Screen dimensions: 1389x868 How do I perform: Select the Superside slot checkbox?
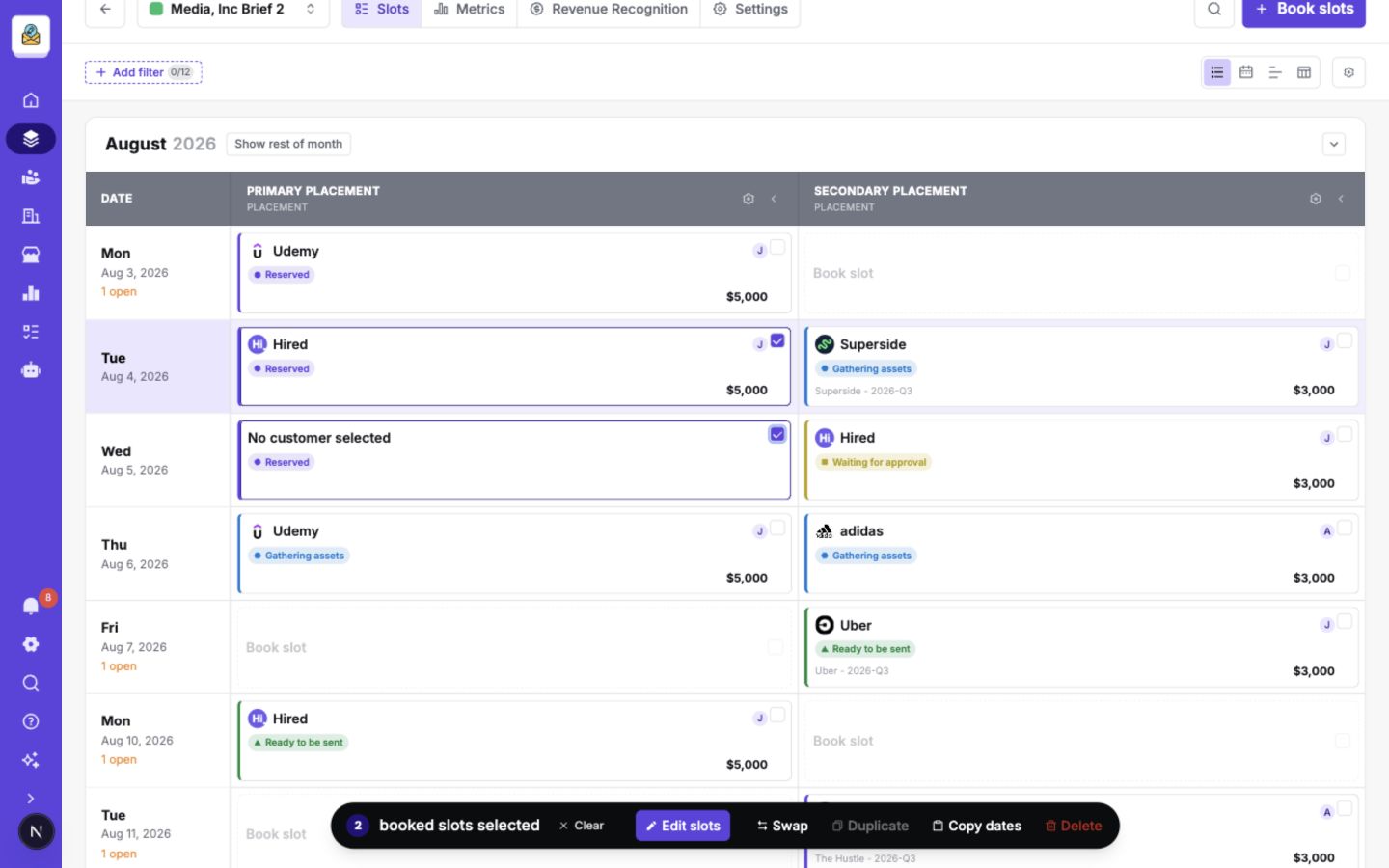point(1345,341)
